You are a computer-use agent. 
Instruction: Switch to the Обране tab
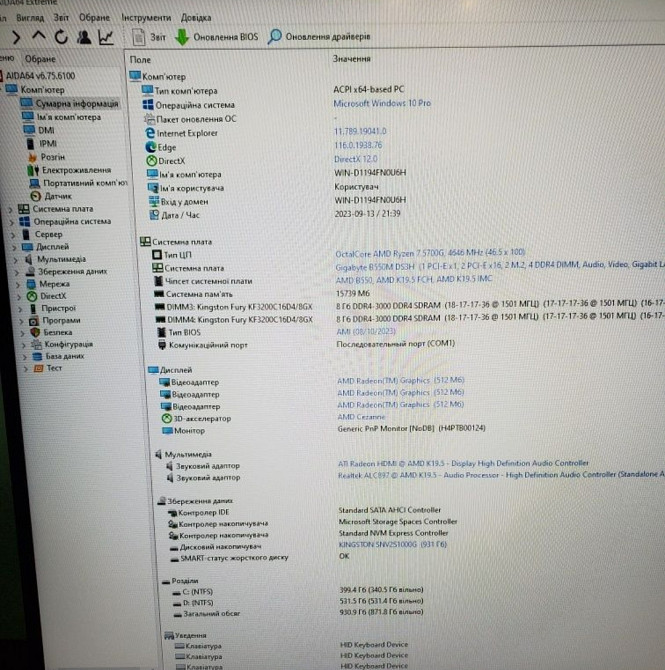point(41,60)
